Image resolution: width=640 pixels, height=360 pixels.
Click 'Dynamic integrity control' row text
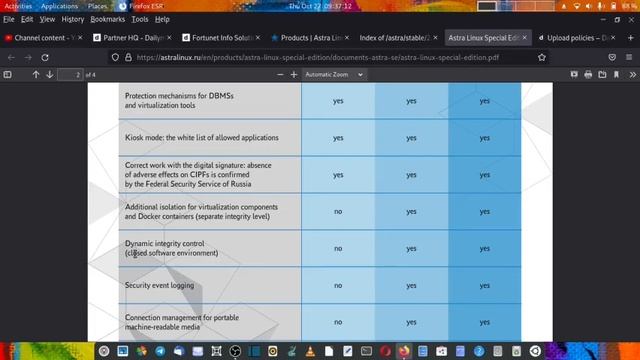point(171,248)
